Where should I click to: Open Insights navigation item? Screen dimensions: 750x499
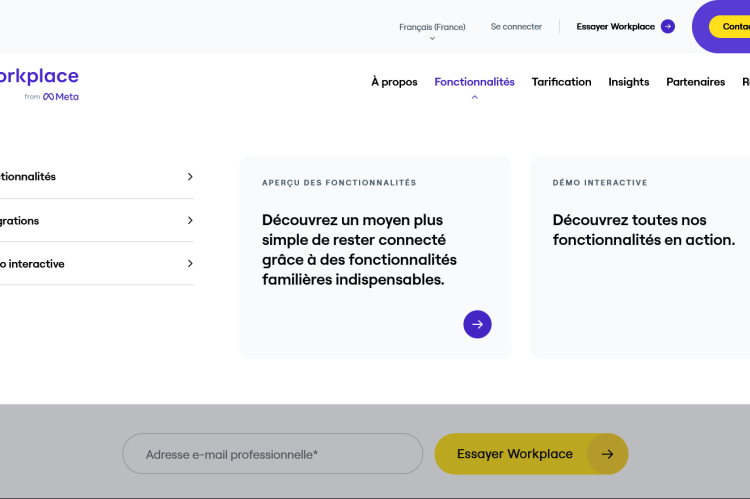629,82
